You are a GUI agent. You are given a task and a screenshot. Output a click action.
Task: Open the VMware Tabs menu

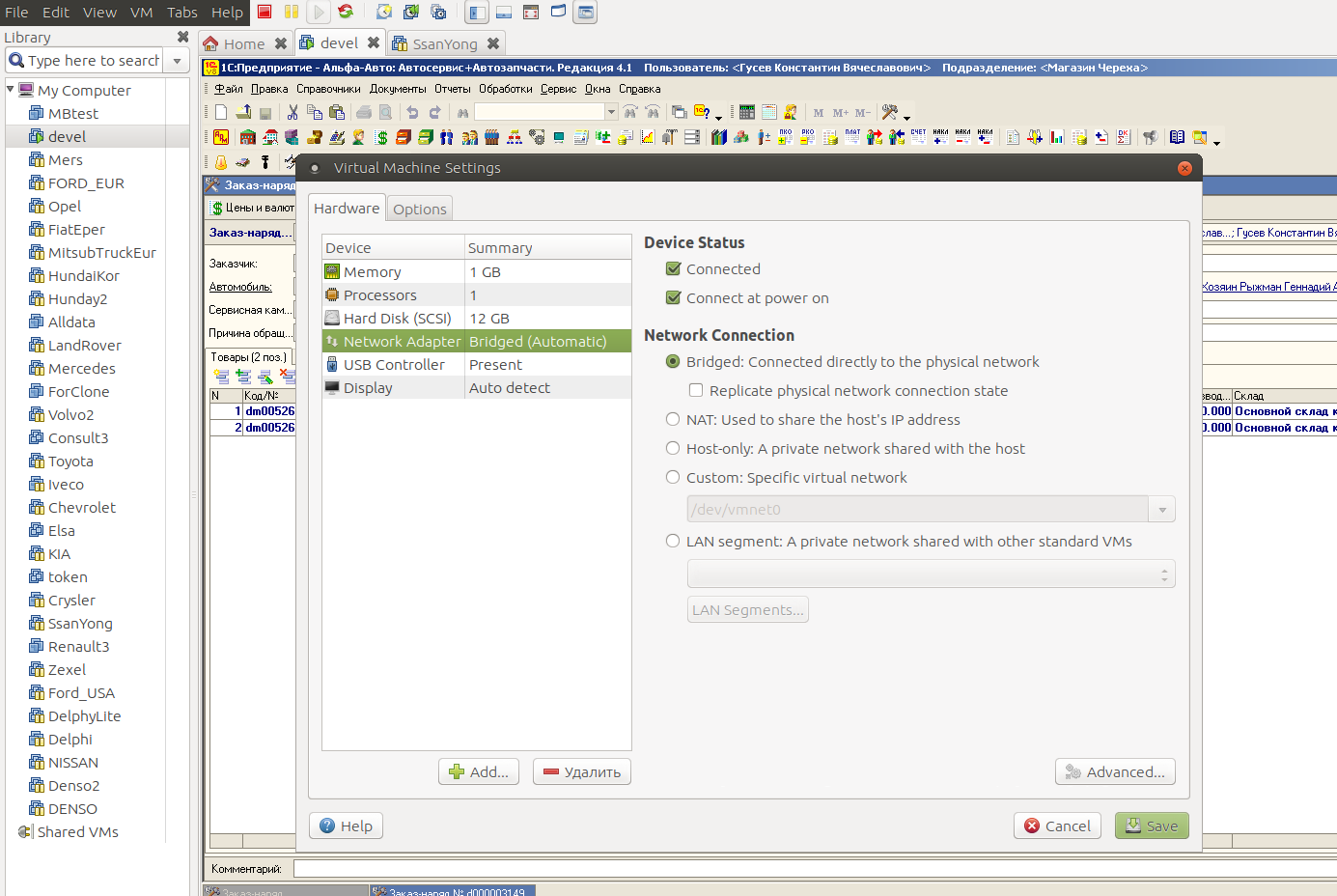[181, 13]
